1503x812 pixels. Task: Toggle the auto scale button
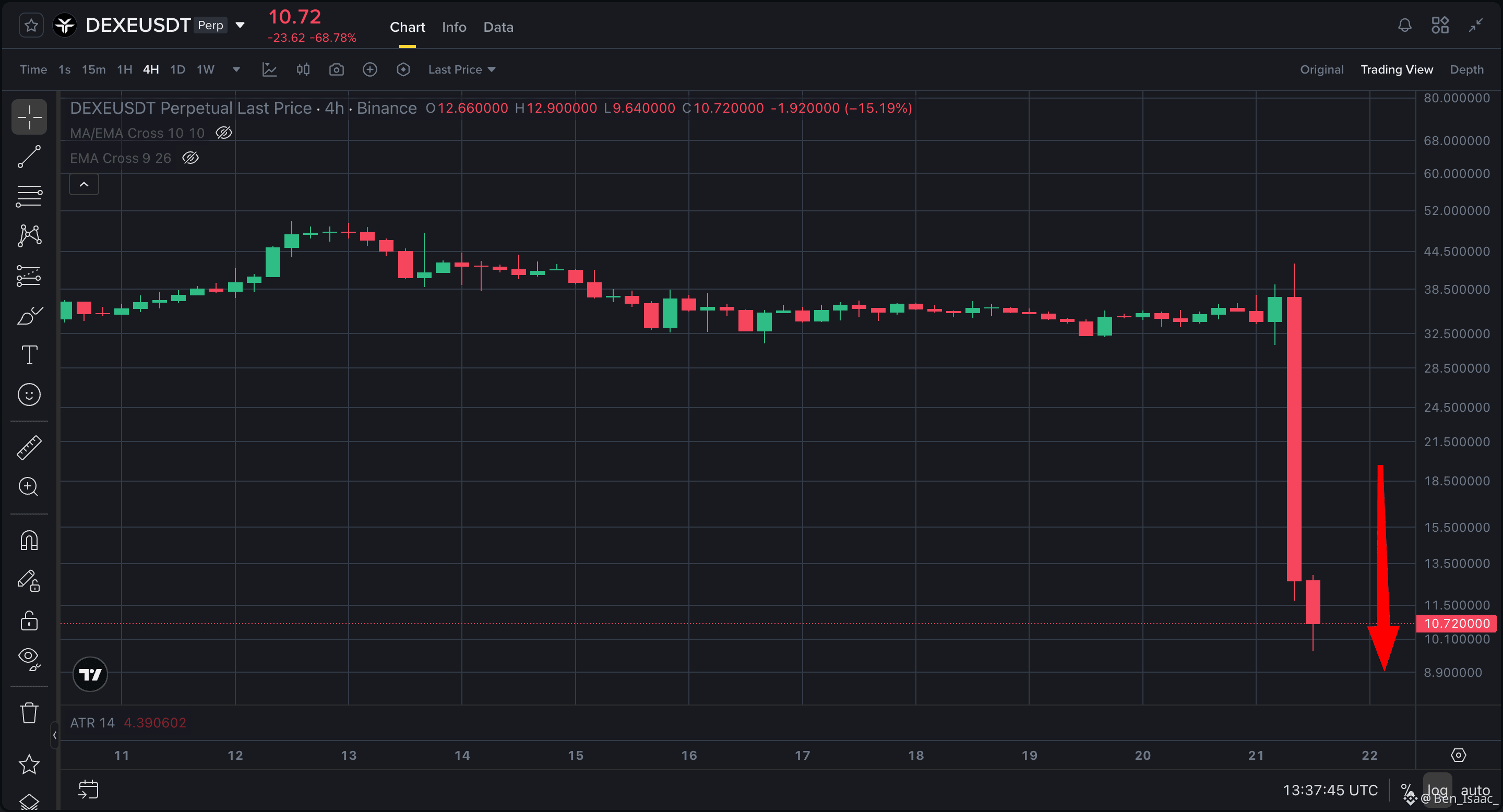coord(1475,791)
